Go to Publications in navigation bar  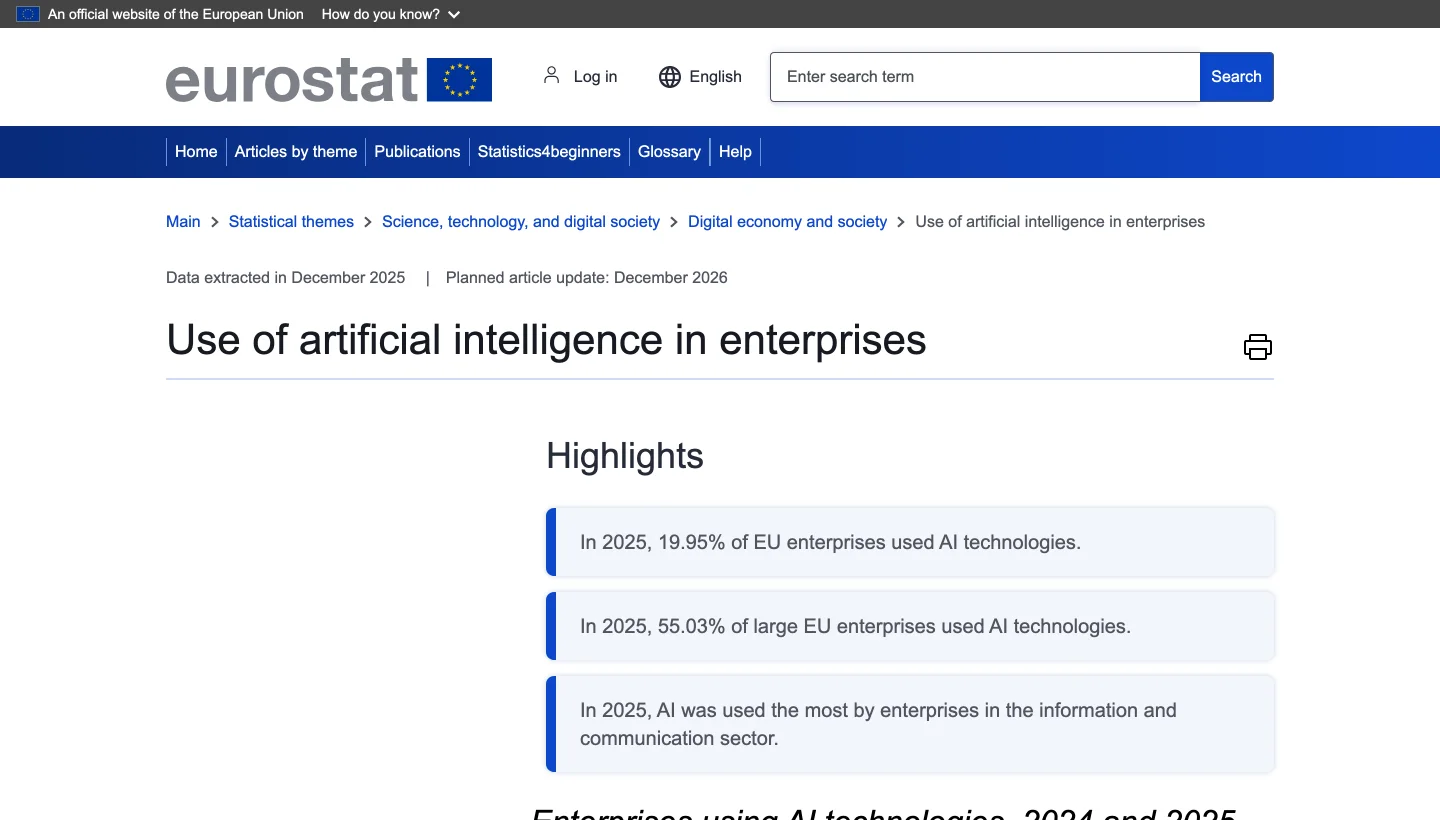pos(417,152)
